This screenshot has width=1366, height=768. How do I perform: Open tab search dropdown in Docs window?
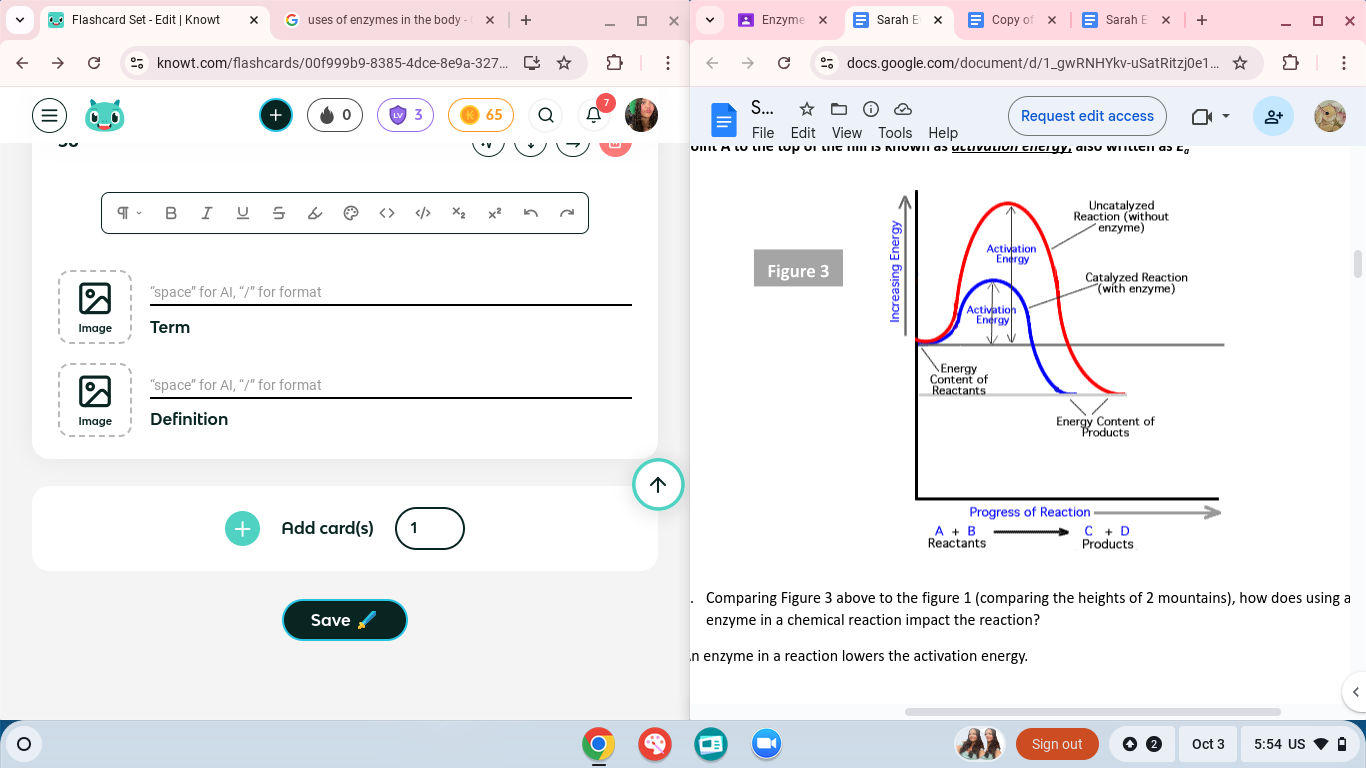[x=709, y=20]
